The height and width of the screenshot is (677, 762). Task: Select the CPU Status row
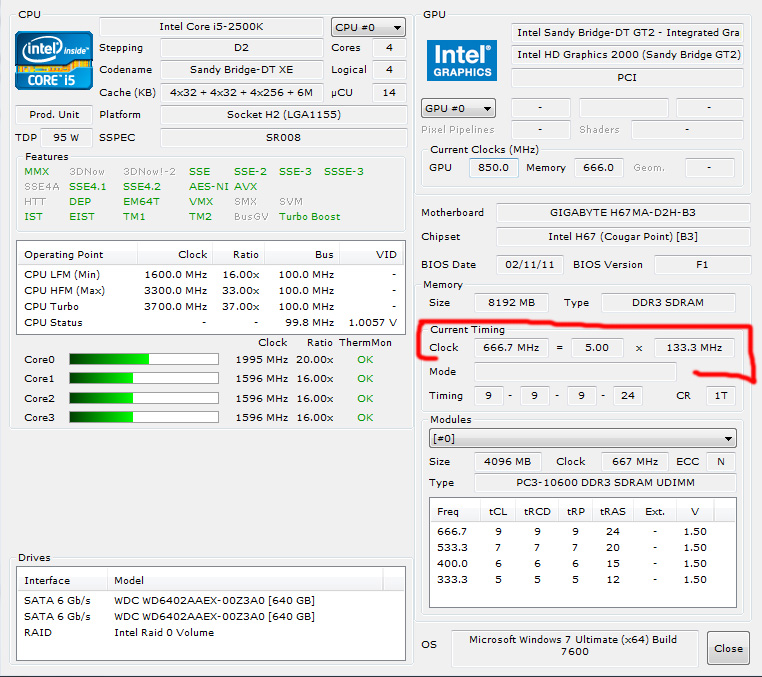coord(210,323)
